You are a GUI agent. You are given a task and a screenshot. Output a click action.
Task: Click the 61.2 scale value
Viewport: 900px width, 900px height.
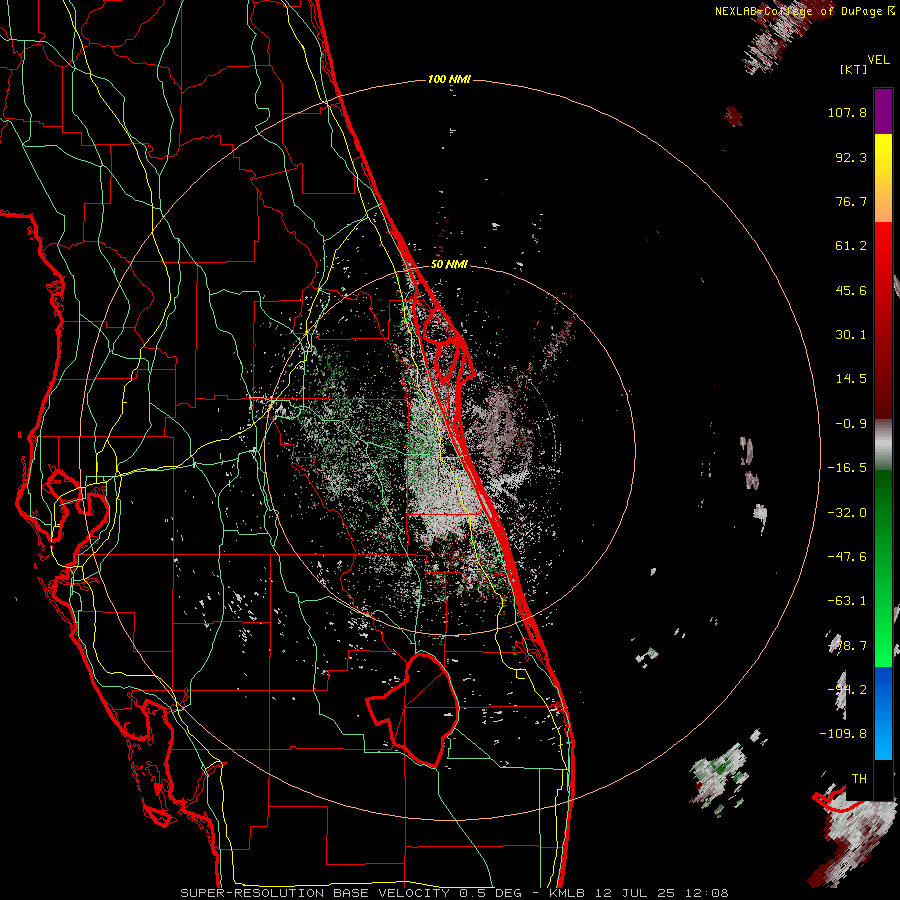point(851,246)
